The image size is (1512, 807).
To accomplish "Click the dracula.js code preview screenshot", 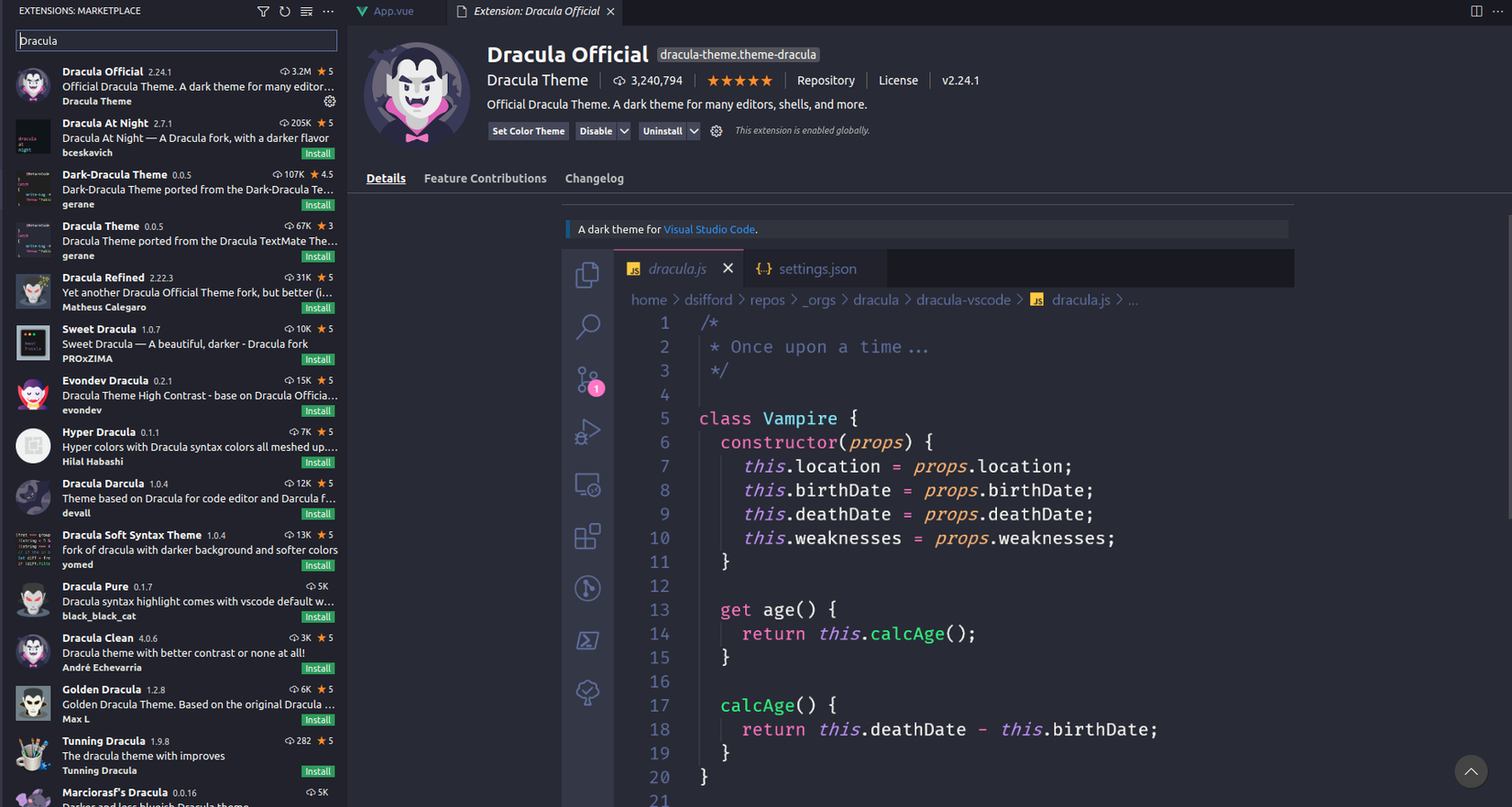I will tap(928, 528).
